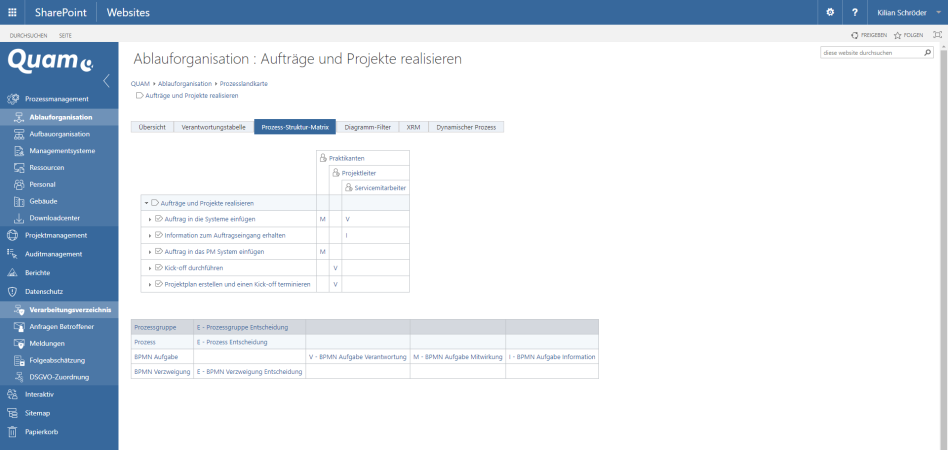Switch to the Verantwortungstabelle tab
Viewport: 948px width, 450px height.
click(x=213, y=127)
